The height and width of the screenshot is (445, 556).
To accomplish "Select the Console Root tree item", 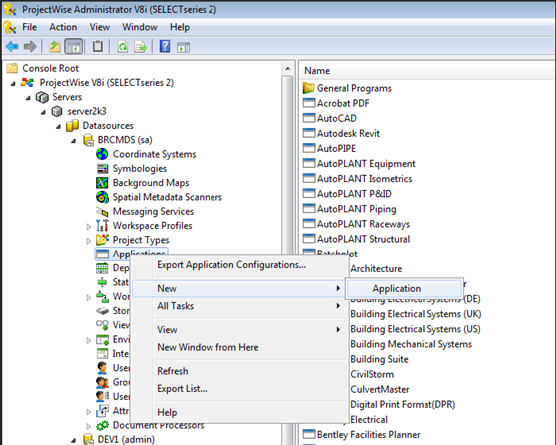I will pos(50,68).
